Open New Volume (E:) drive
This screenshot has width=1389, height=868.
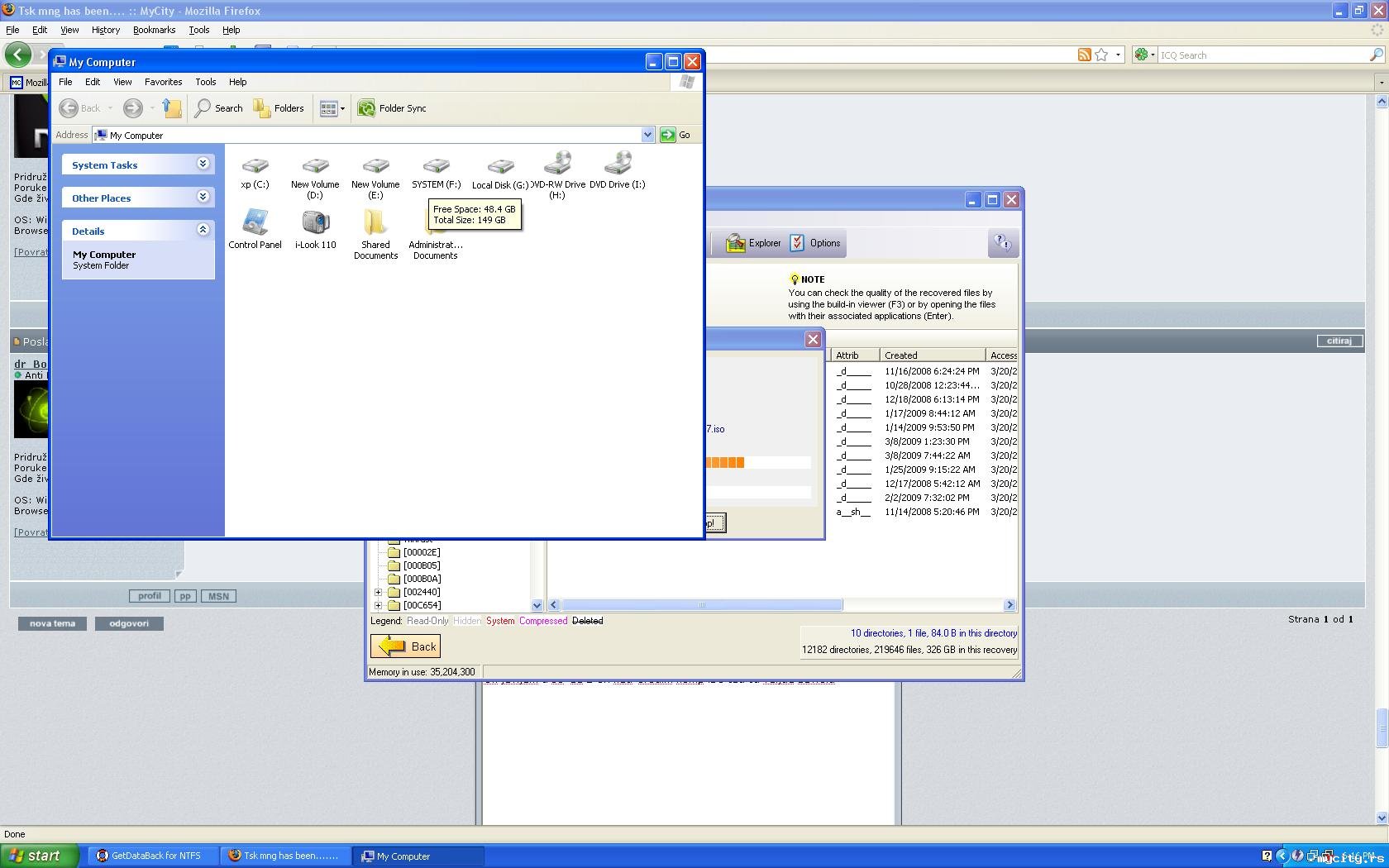[375, 178]
